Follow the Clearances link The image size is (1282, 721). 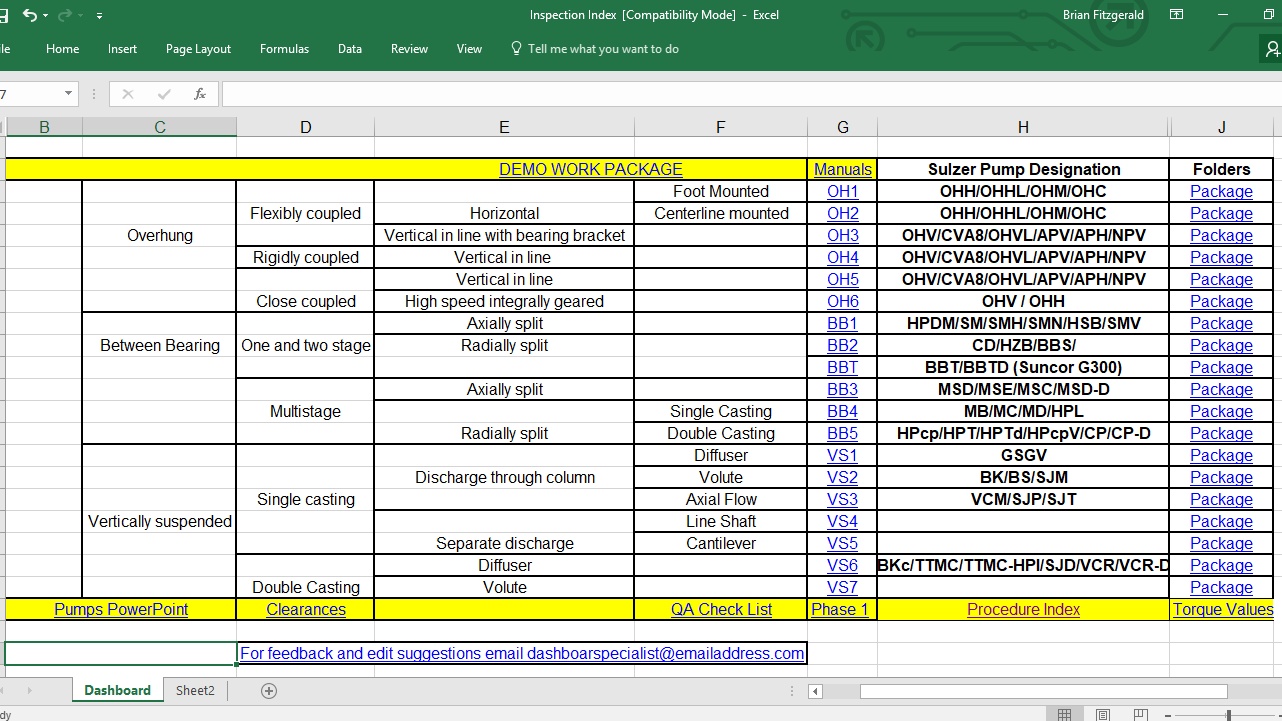[x=306, y=610]
